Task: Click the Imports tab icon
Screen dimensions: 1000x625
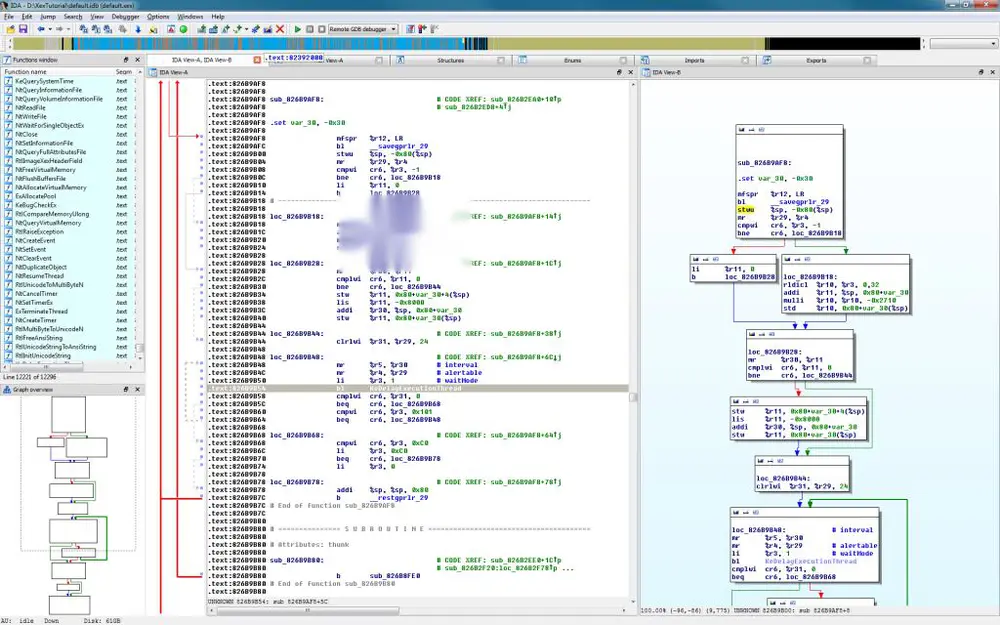Action: [645, 60]
